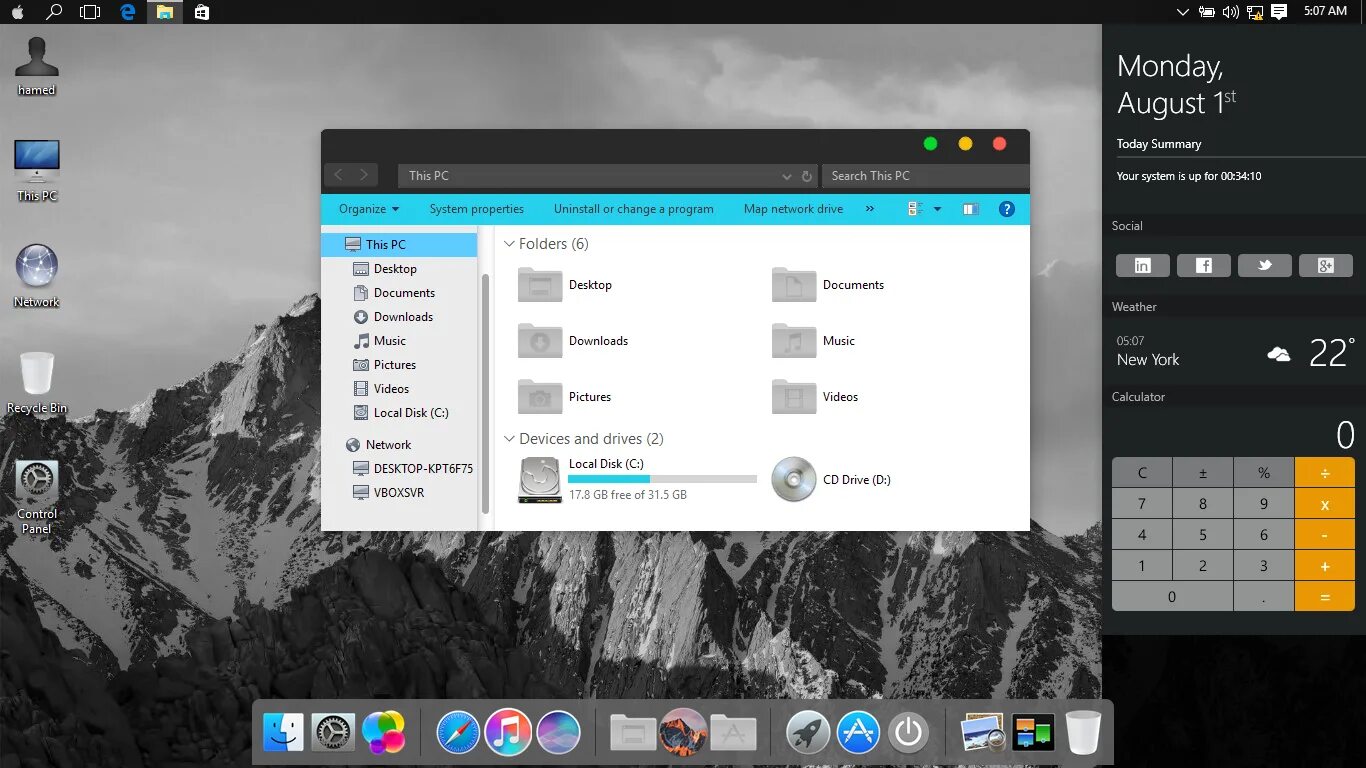Click Uninstall or change a program
The width and height of the screenshot is (1366, 768).
pyautogui.click(x=634, y=209)
